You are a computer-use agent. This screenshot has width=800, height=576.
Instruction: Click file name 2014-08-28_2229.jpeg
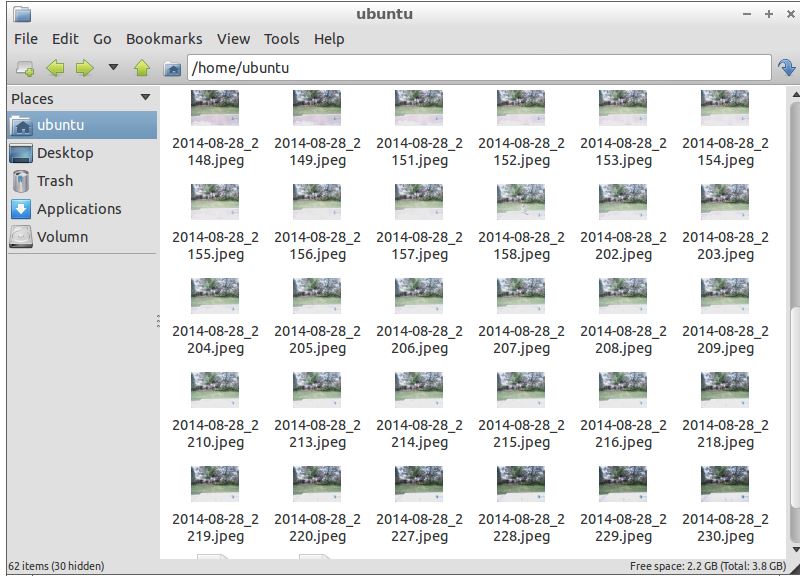(x=623, y=528)
